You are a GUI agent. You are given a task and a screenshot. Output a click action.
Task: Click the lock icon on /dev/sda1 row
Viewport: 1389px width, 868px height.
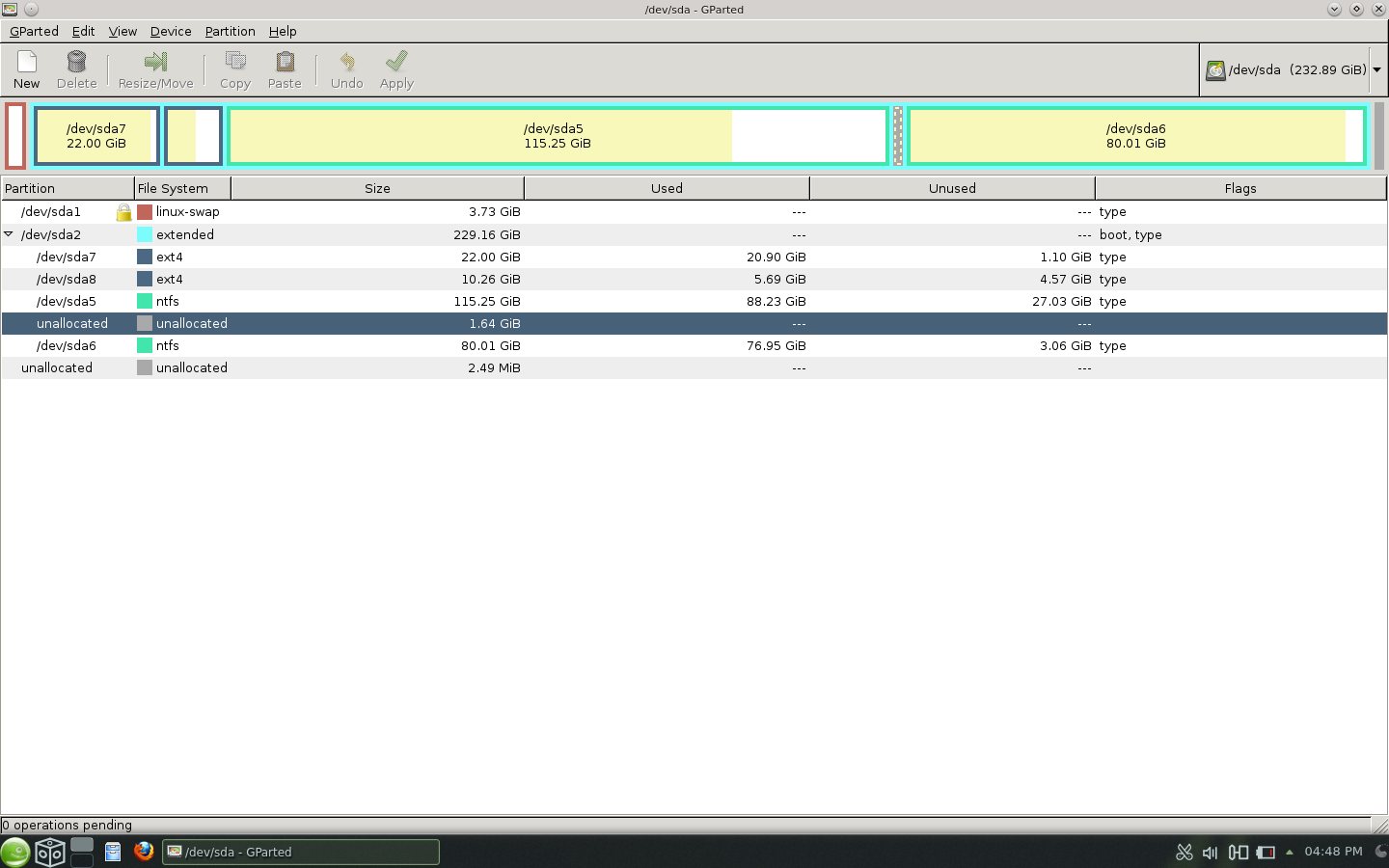click(123, 212)
